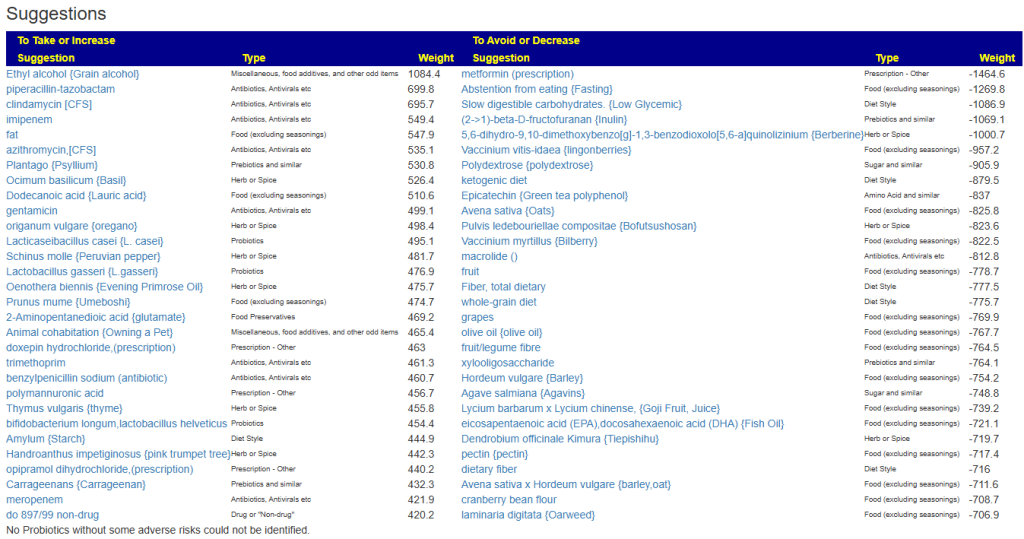Open Slow digestible carbohydrates. {Low Glycemic} link
This screenshot has height=539, width=1024.
tap(571, 104)
